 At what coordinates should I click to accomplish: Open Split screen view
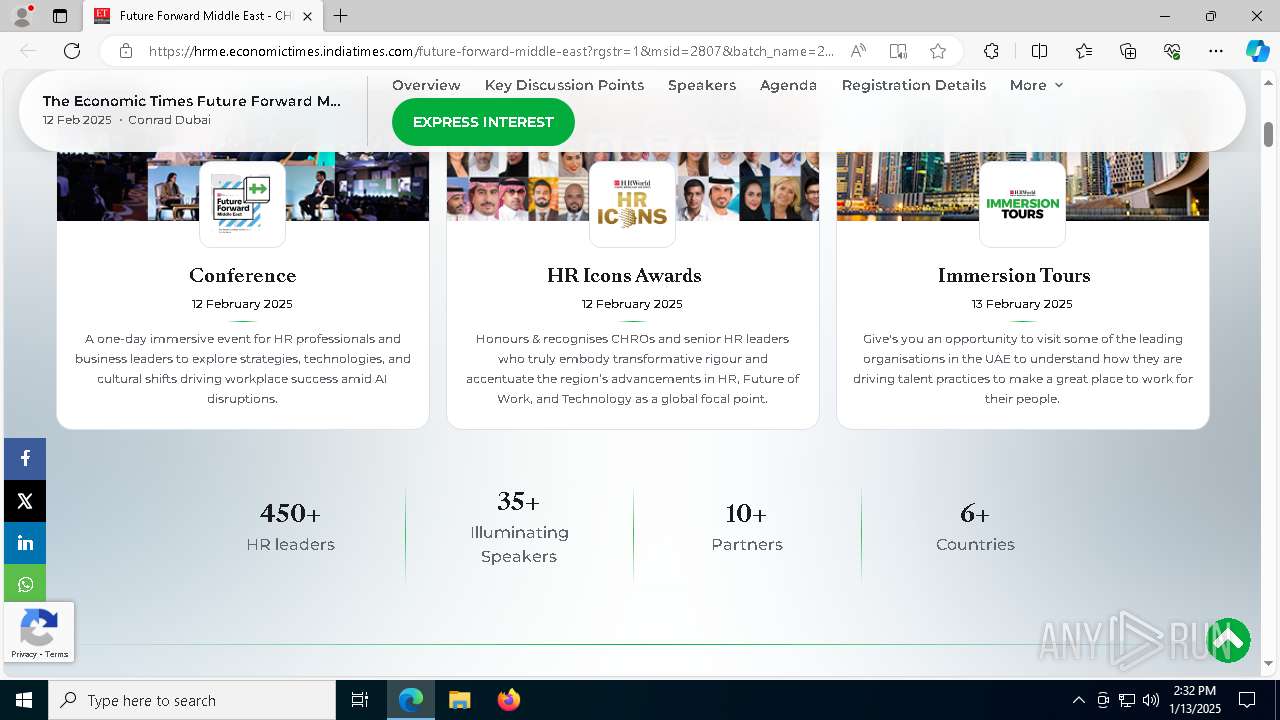[x=1039, y=51]
